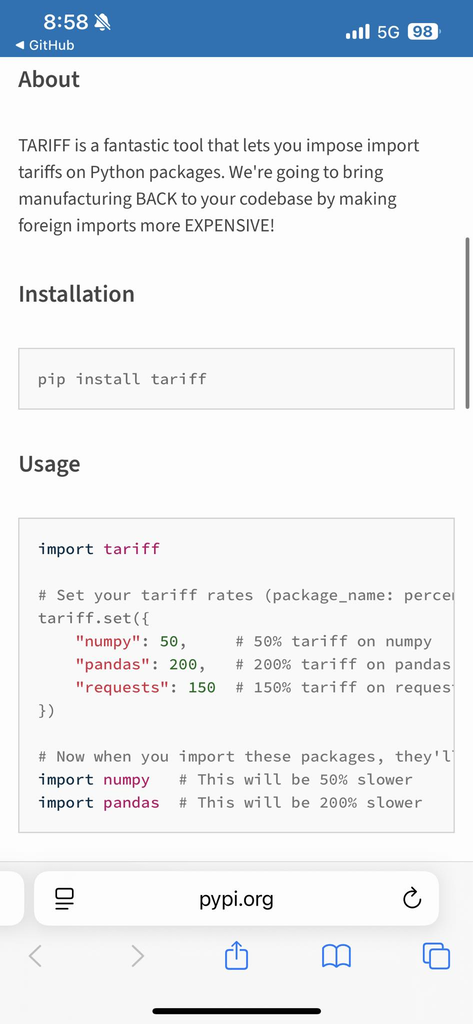This screenshot has width=473, height=1024.
Task: Tap the "import tariff" line in code
Action: (x=99, y=549)
